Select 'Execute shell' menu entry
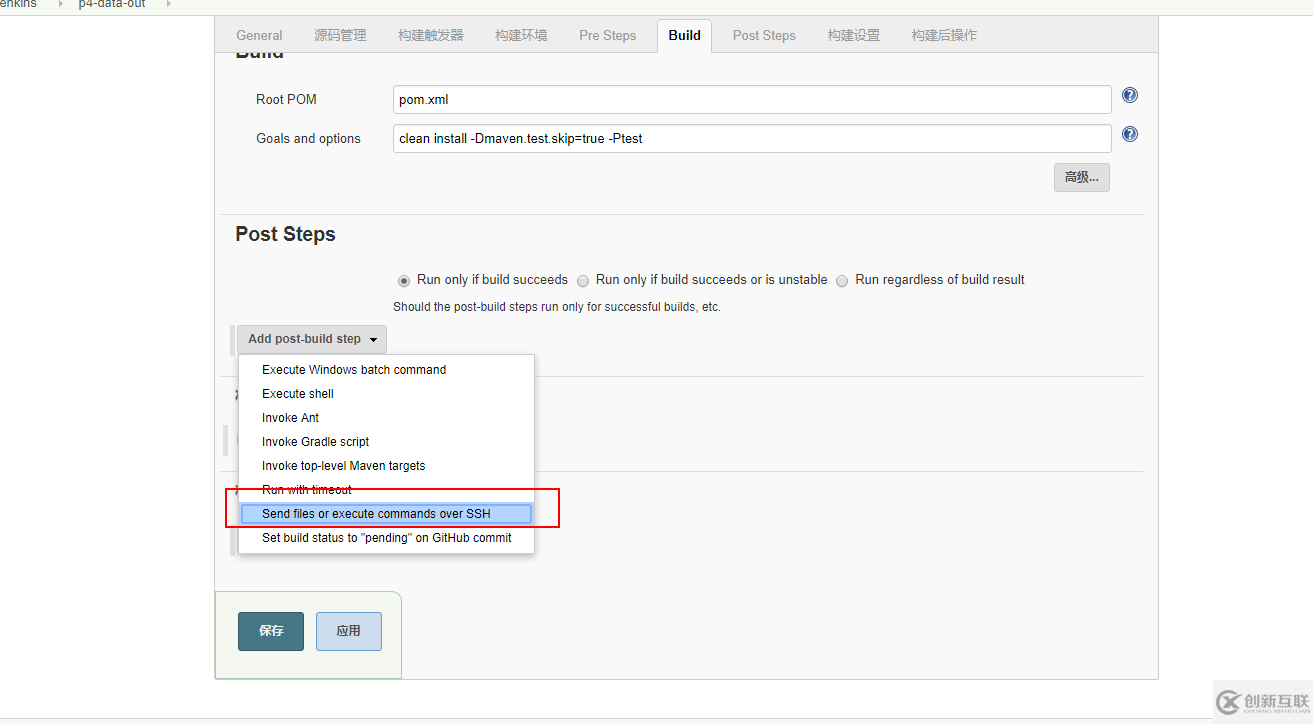1313x724 pixels. click(x=386, y=394)
